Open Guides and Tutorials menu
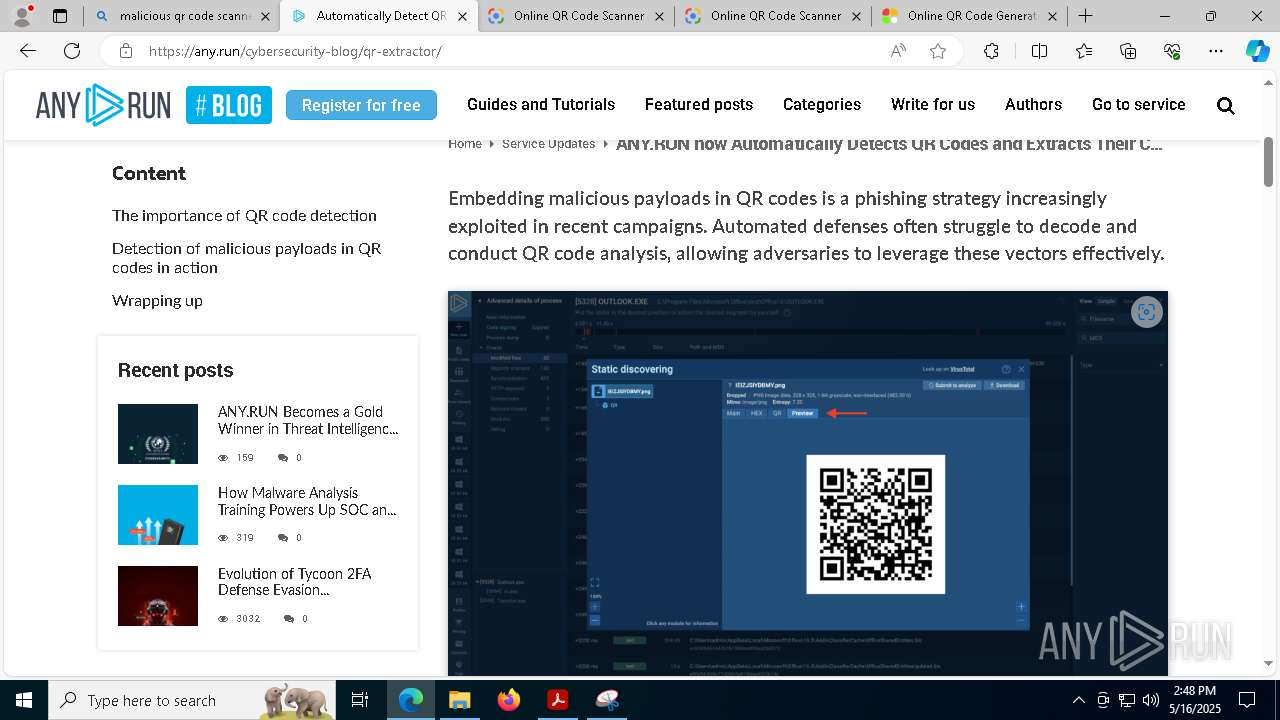Screen dimensions: 1280x720 coord(541,105)
